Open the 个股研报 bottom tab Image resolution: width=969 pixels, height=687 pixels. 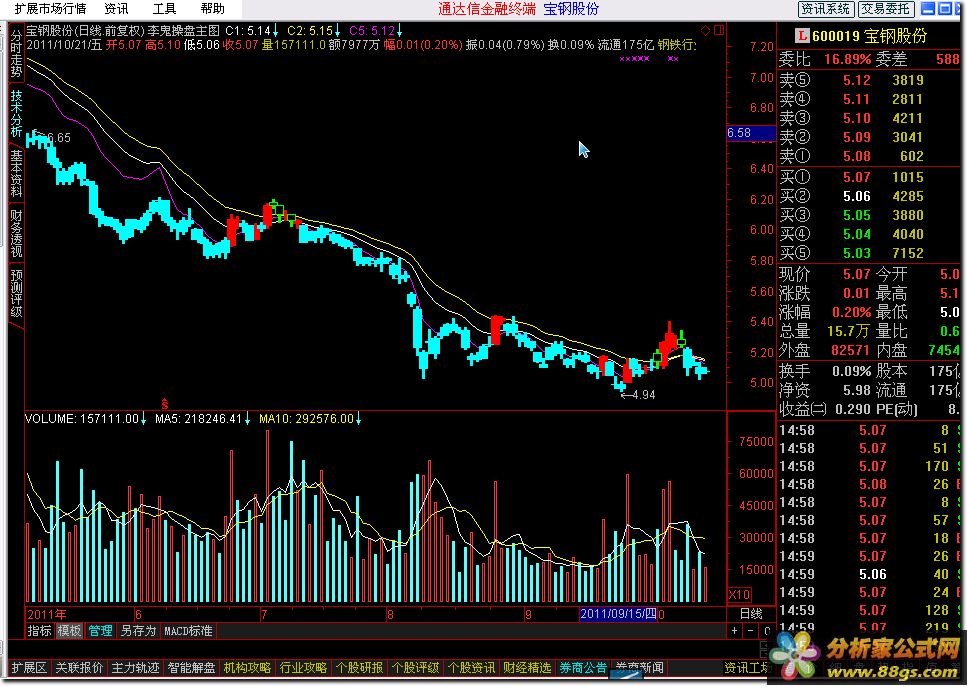[359, 668]
